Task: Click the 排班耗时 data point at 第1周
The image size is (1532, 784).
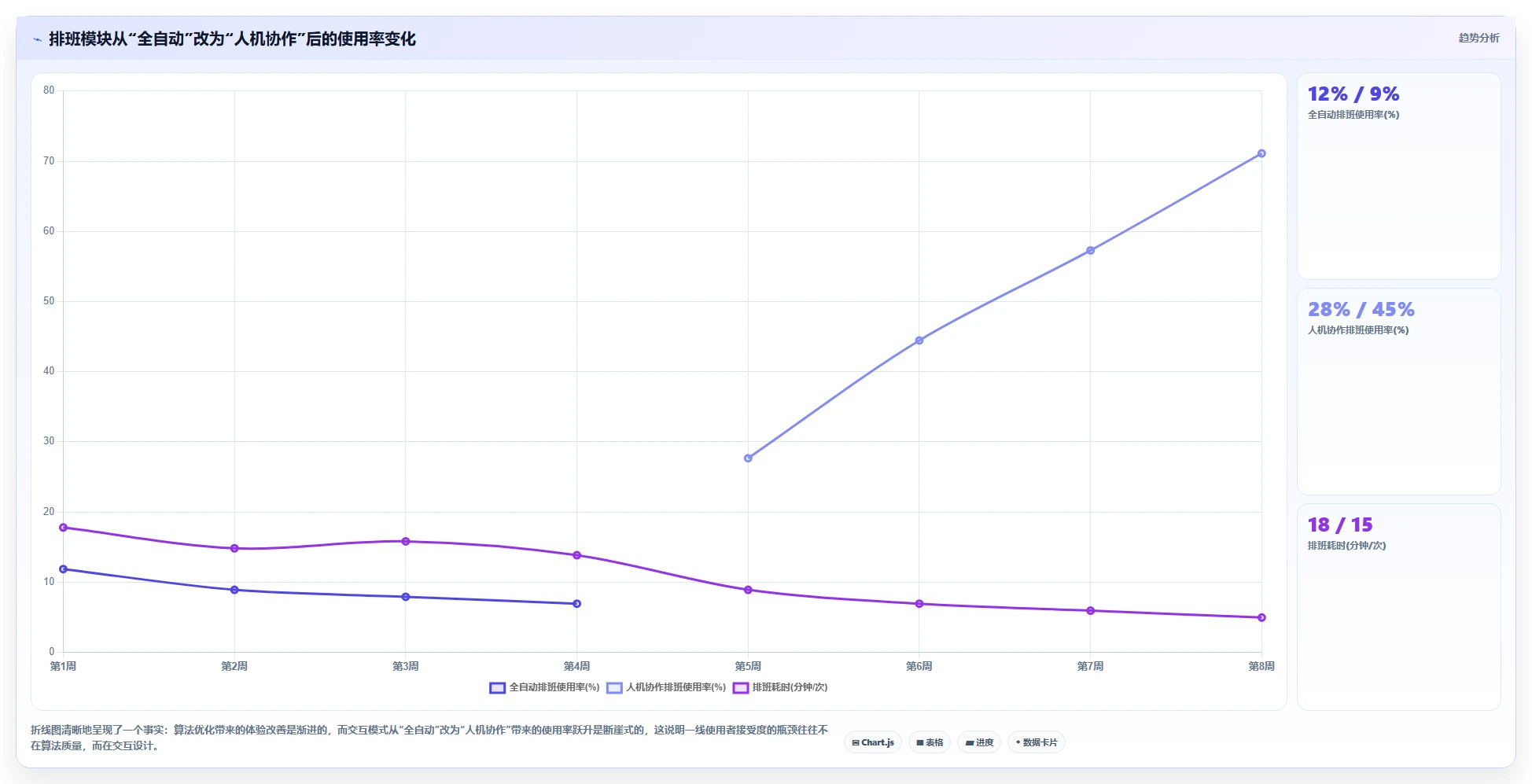Action: 63,528
